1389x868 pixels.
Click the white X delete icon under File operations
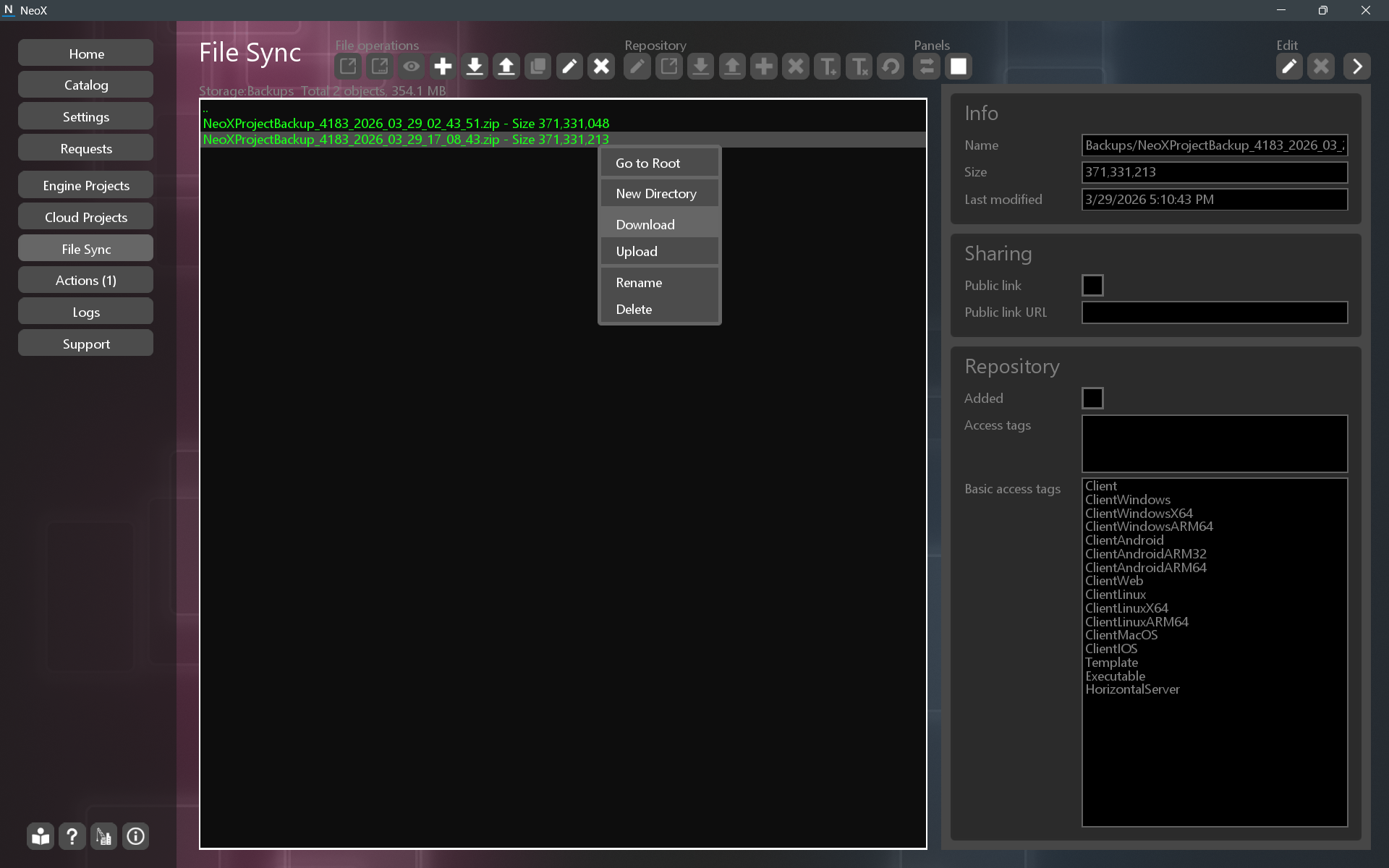pyautogui.click(x=601, y=67)
